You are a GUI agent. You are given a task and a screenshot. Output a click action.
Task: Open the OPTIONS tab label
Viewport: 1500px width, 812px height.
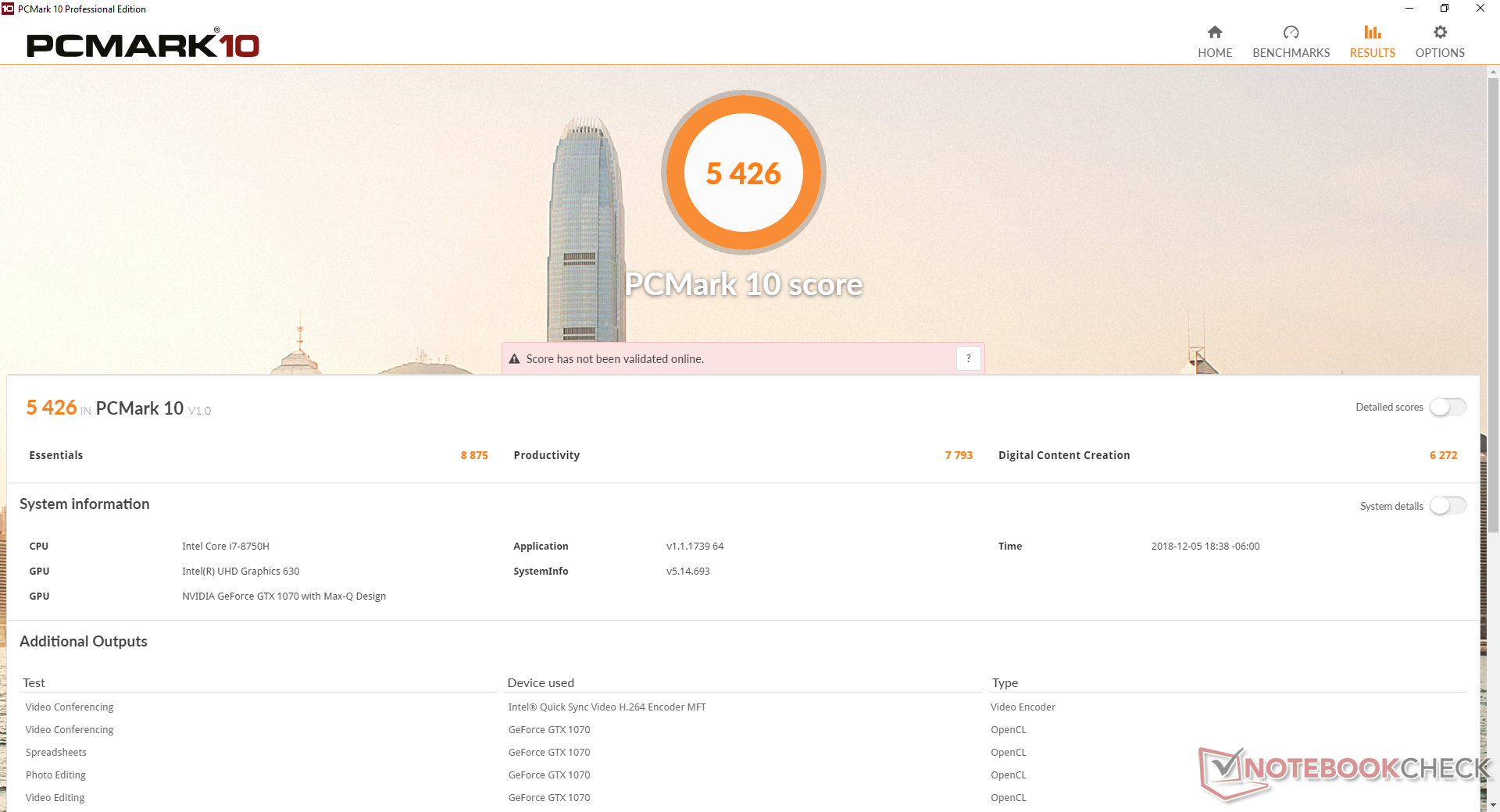coord(1440,53)
